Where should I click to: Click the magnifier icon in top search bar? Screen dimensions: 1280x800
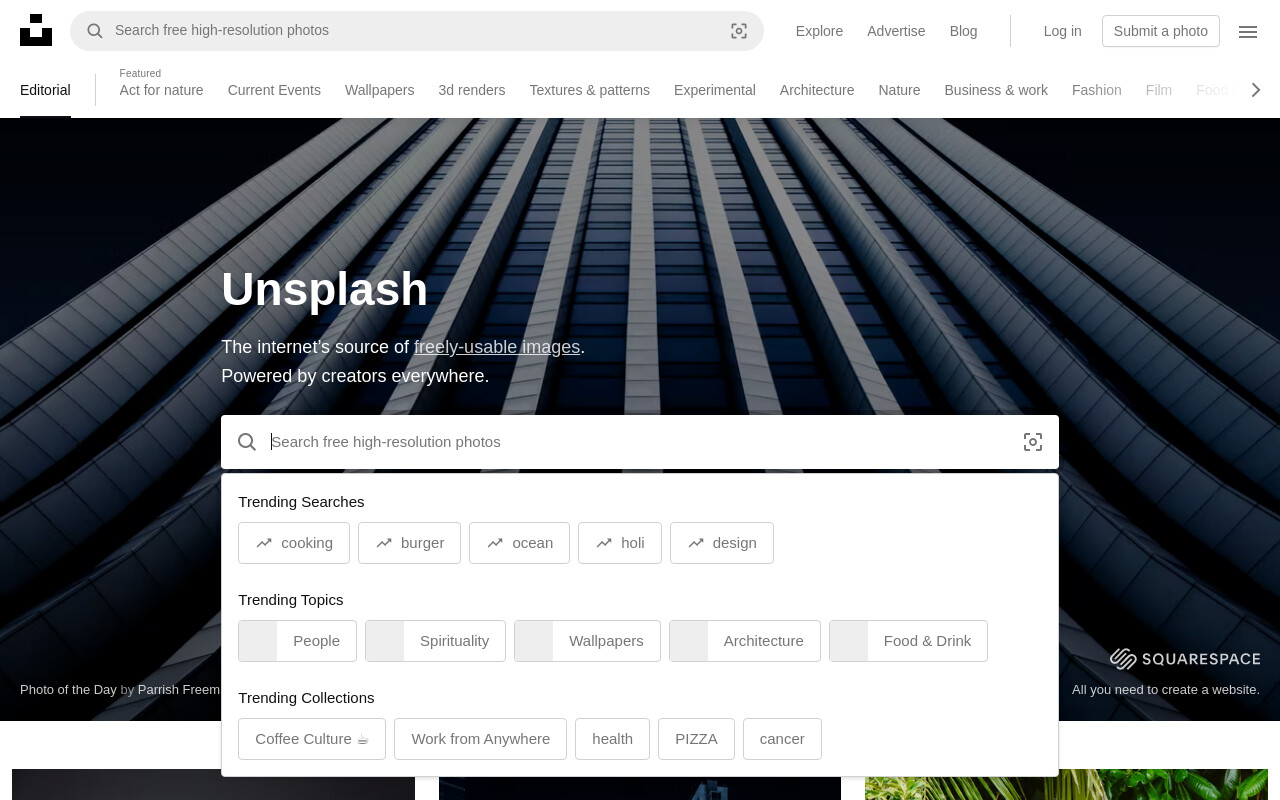pyautogui.click(x=95, y=31)
